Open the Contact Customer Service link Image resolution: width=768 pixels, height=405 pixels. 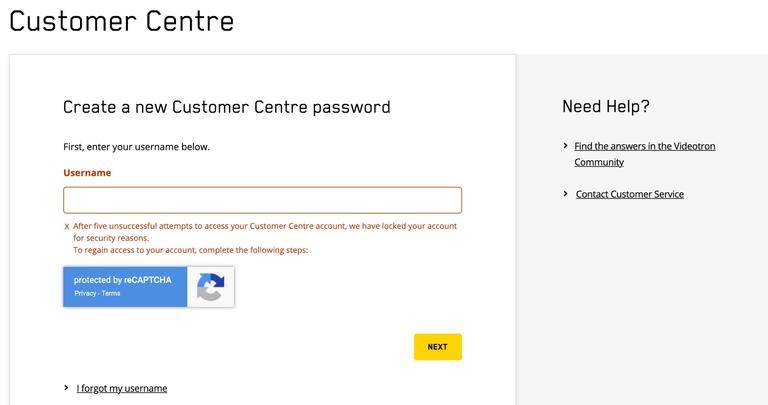click(x=630, y=194)
